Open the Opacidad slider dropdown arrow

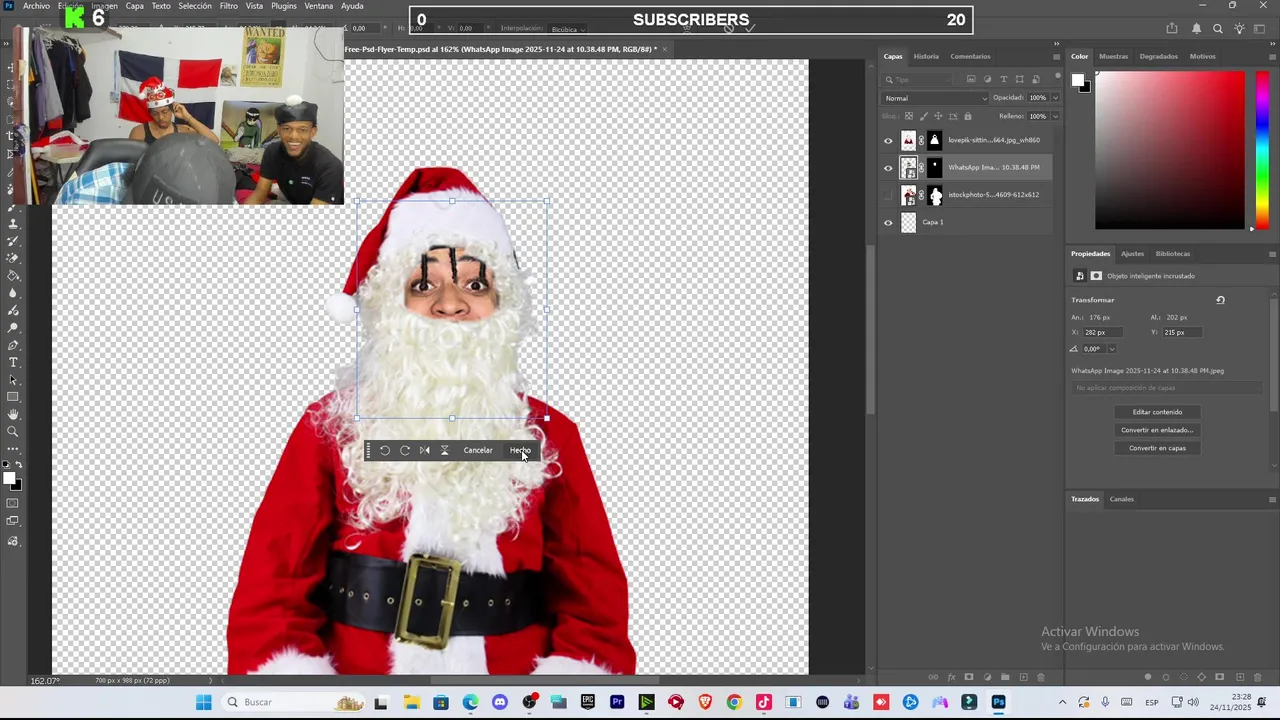point(1055,98)
